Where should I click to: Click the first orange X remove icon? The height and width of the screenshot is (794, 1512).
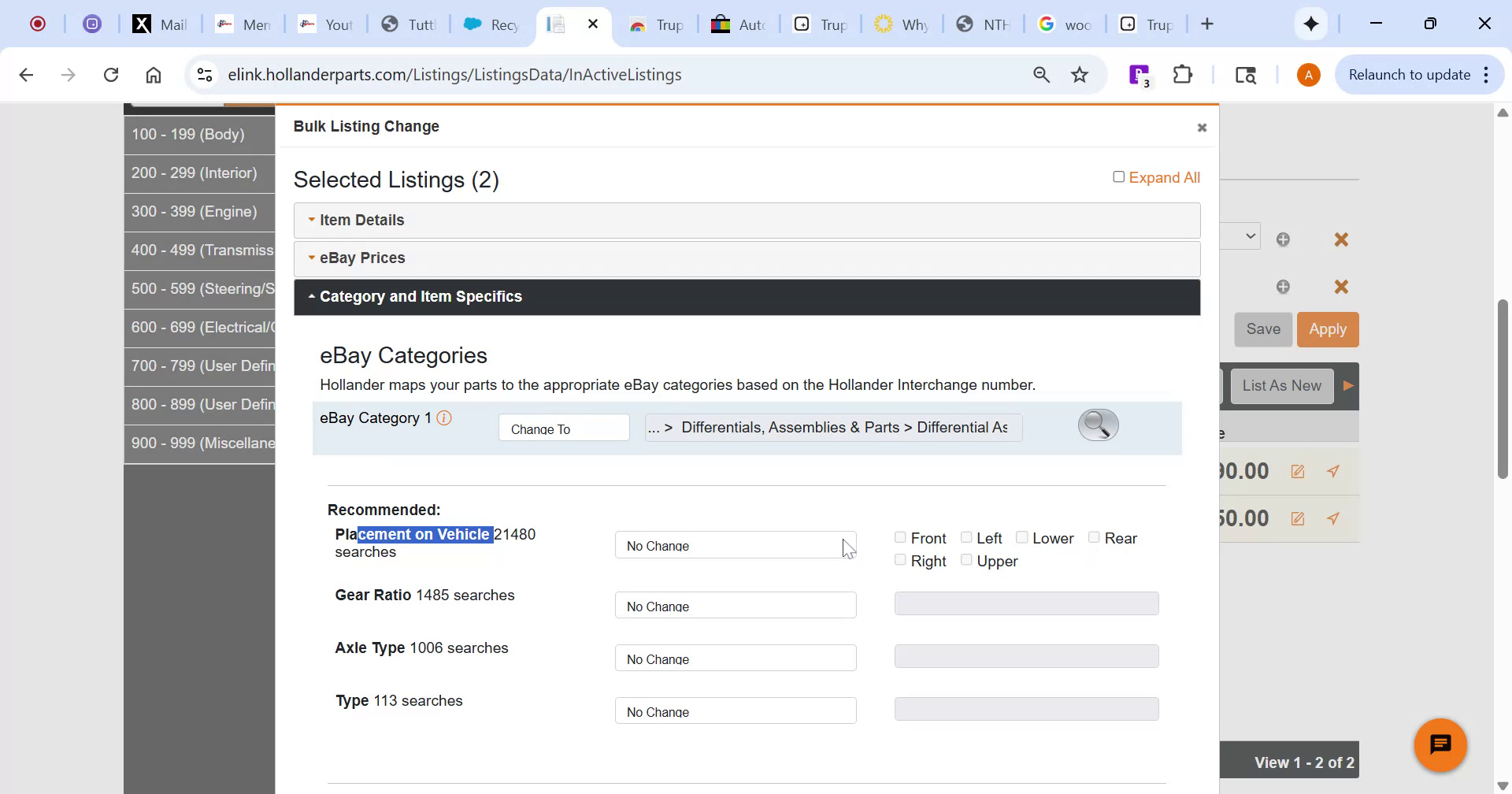coord(1341,239)
